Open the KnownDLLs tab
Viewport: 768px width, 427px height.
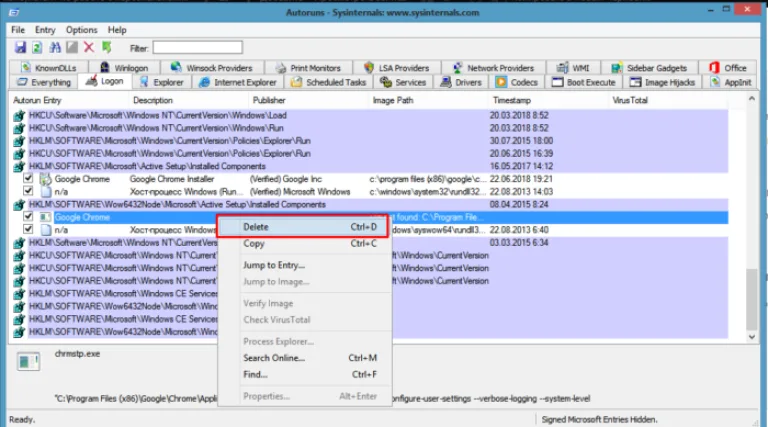click(48, 68)
